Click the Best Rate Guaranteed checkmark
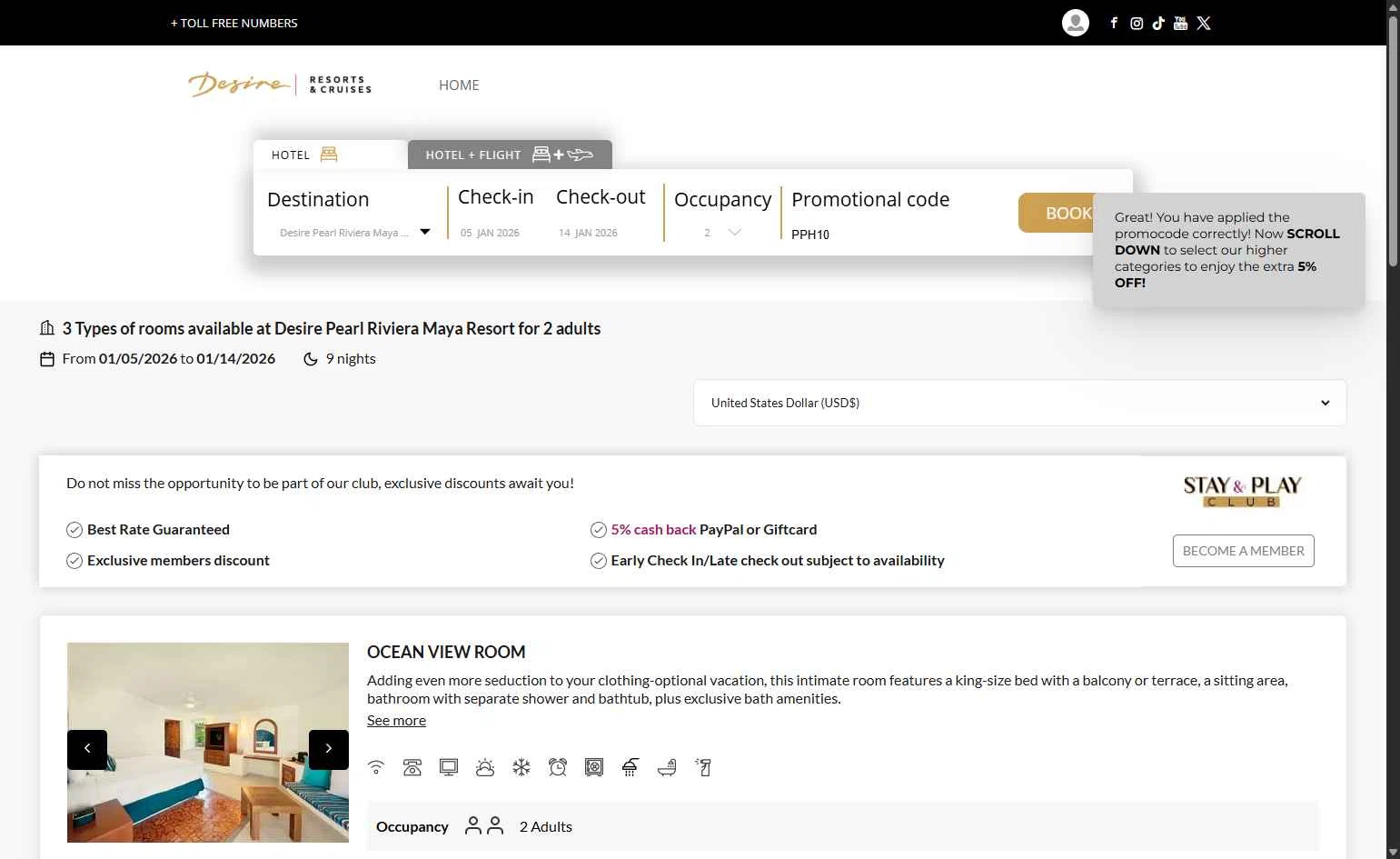Image resolution: width=1400 pixels, height=859 pixels. pos(74,530)
